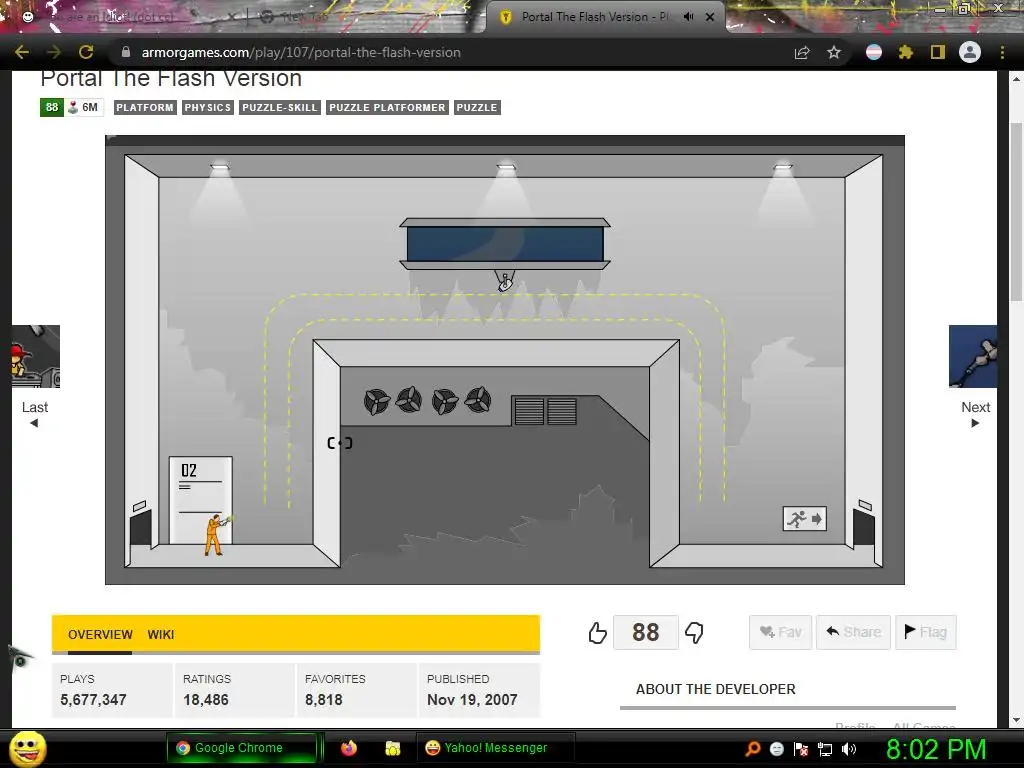Select the PUZZLE-SKILL tag

coord(280,107)
